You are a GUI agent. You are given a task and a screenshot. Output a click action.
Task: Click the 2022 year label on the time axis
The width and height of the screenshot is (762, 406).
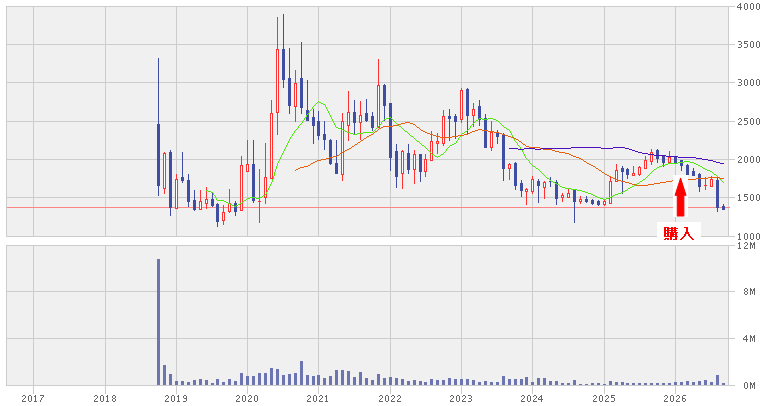click(390, 399)
